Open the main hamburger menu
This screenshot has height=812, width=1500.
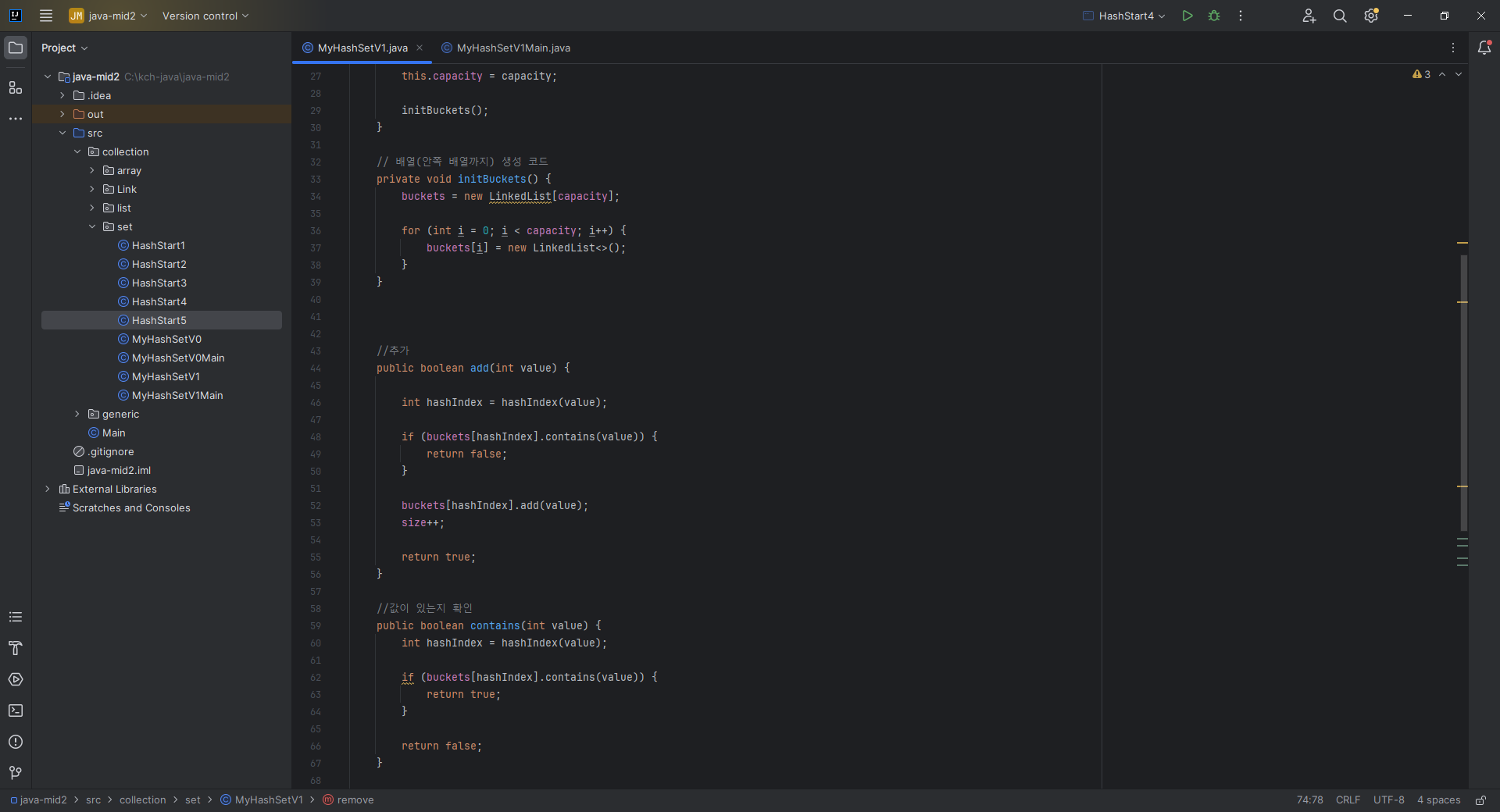click(46, 16)
